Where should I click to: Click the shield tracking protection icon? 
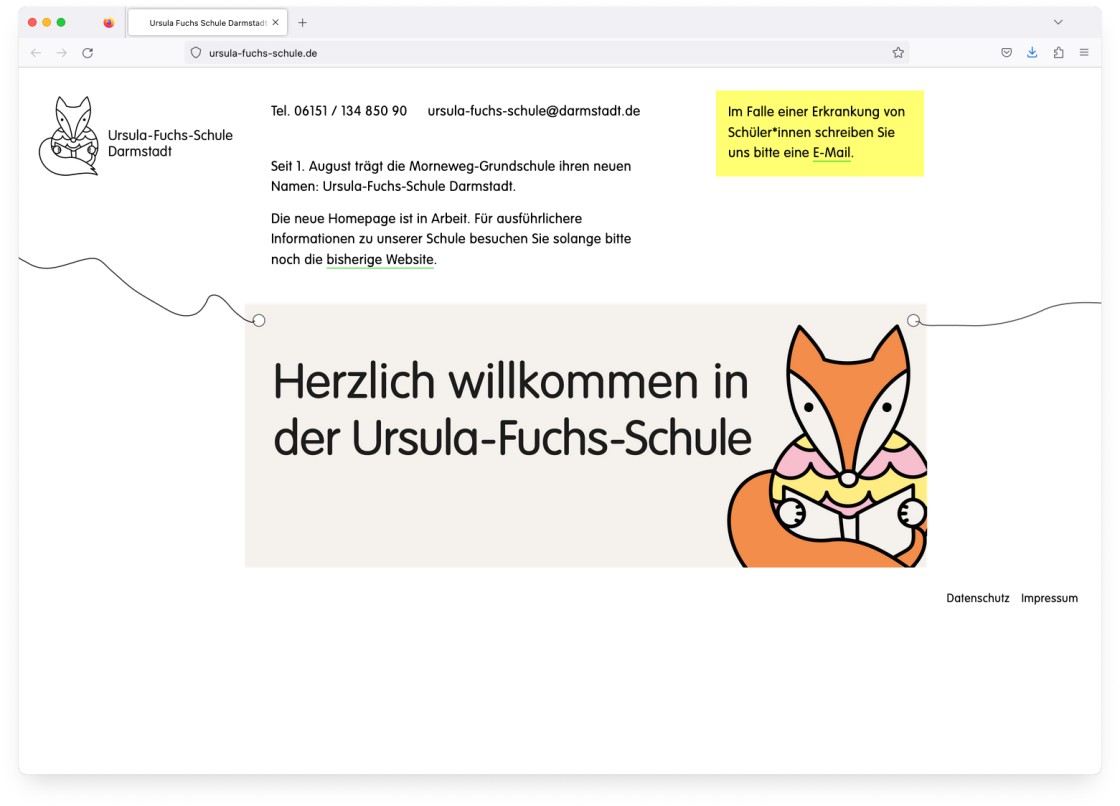point(196,53)
